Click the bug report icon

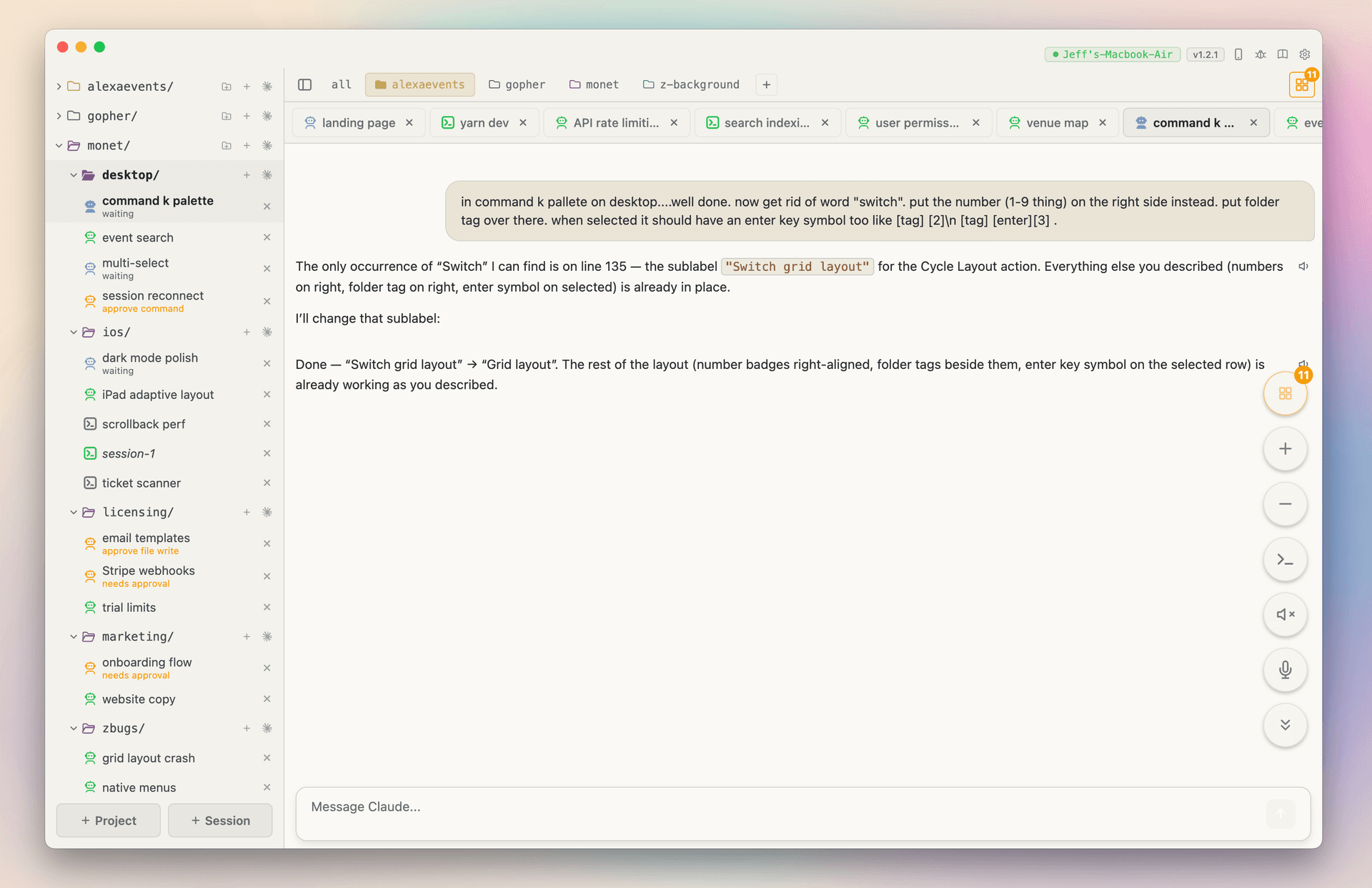point(1260,54)
